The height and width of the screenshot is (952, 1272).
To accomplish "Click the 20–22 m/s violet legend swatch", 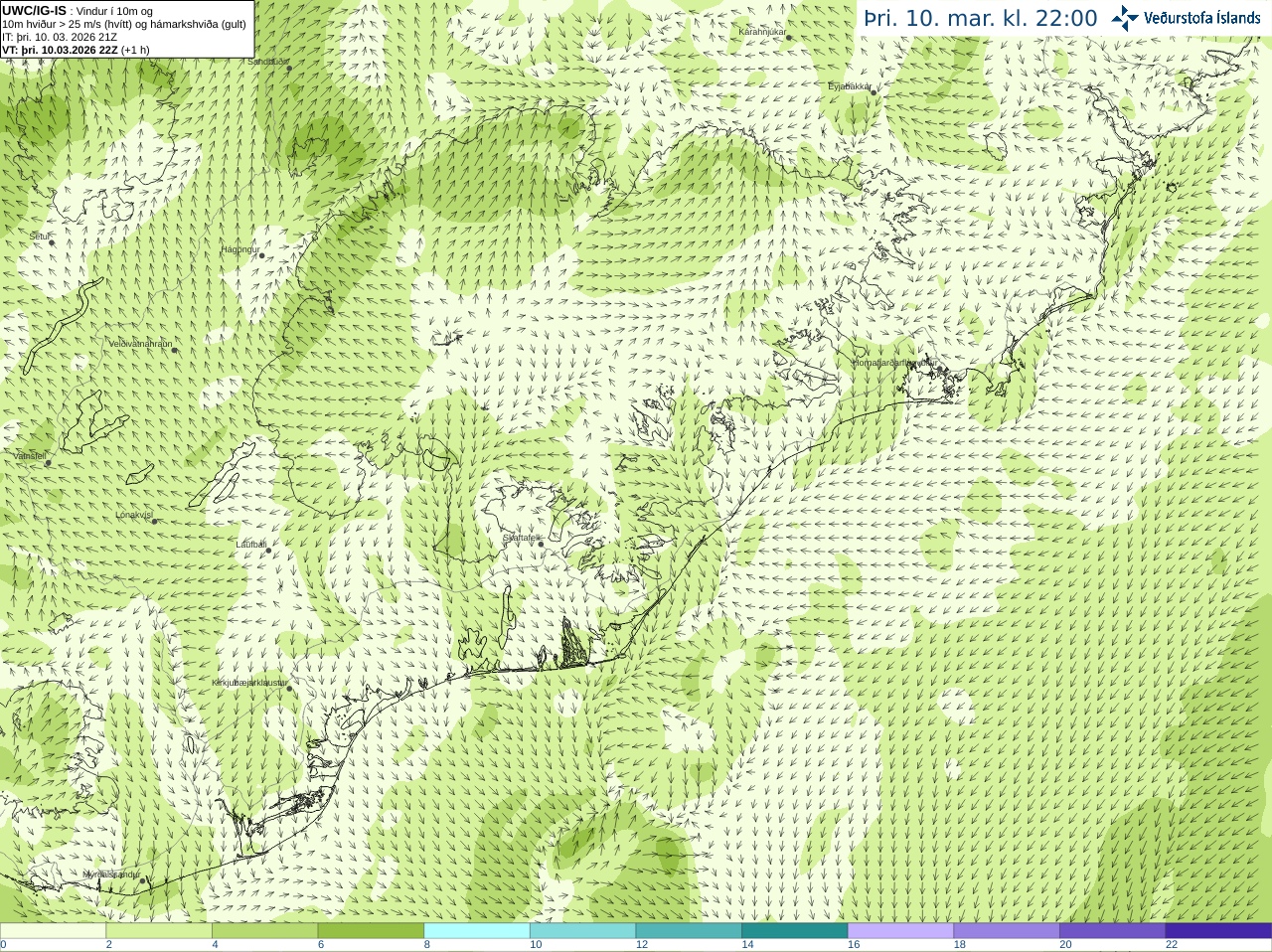I will tap(1113, 931).
